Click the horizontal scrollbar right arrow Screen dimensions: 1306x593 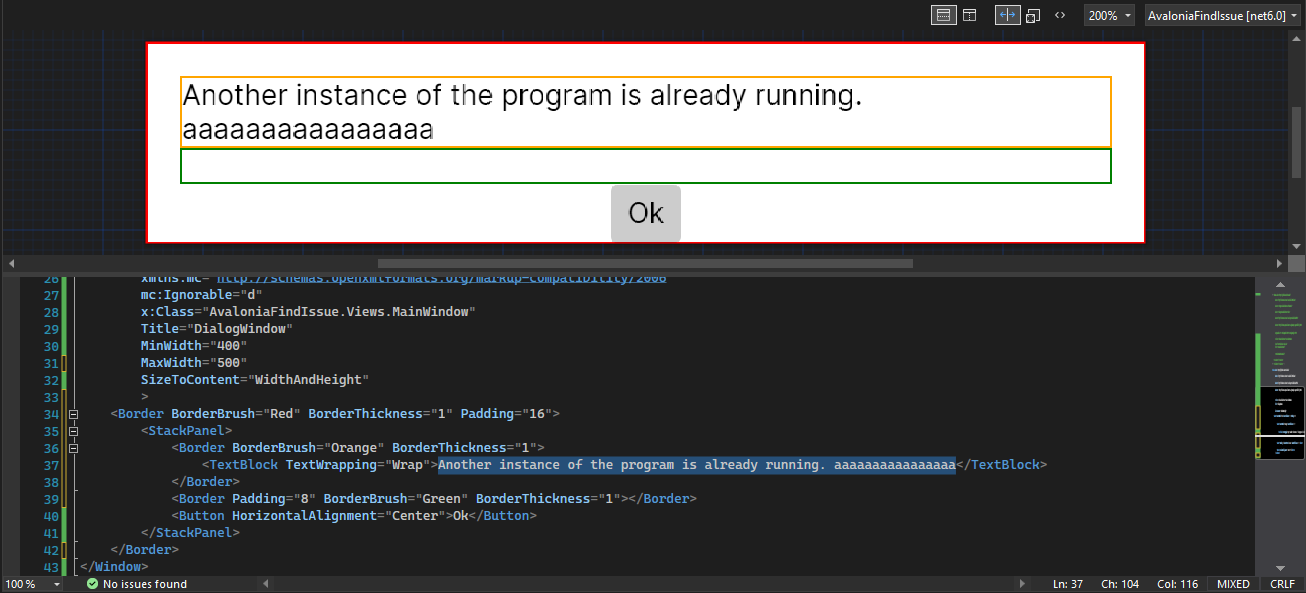(1280, 263)
